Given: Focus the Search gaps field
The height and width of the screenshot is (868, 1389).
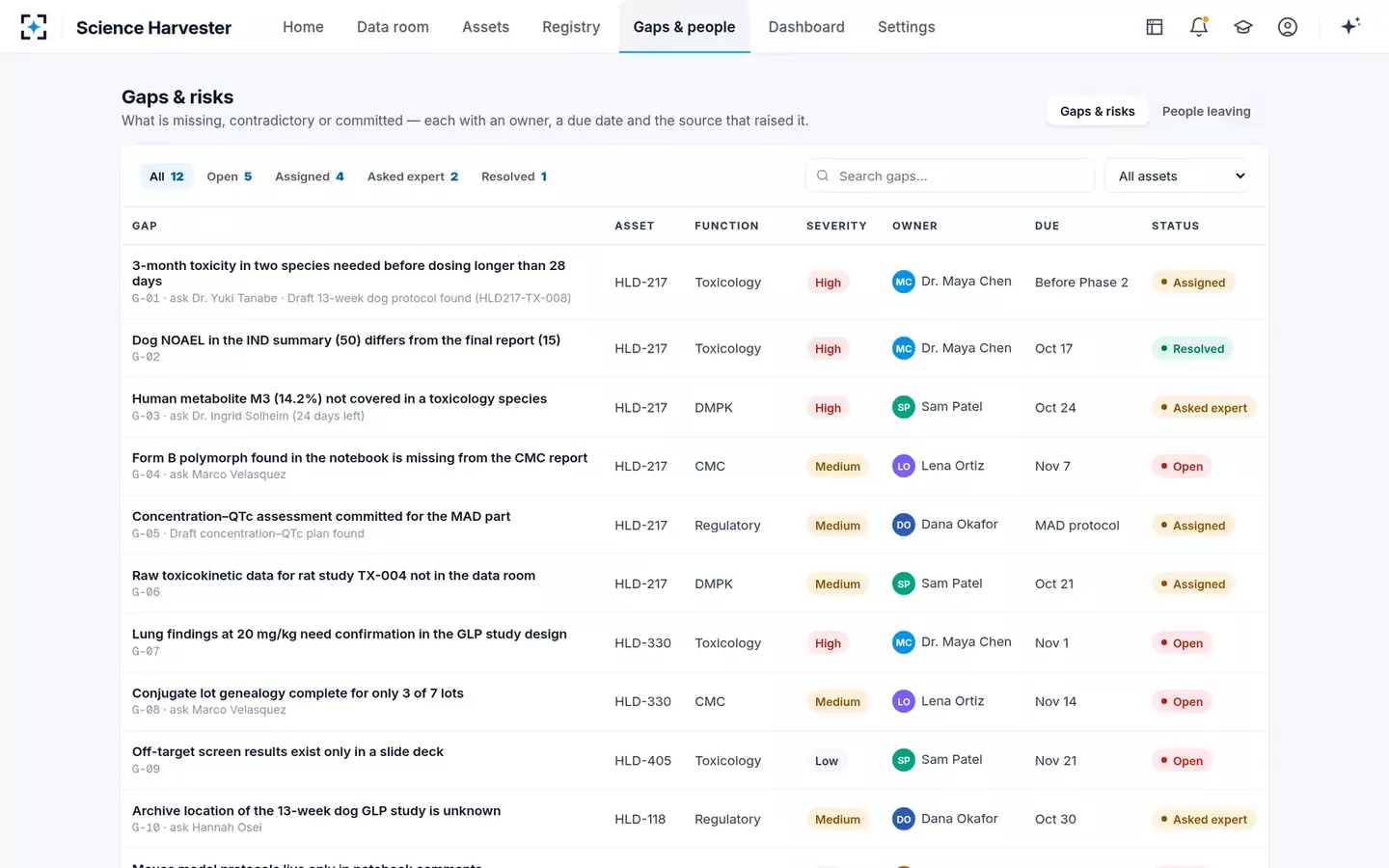Looking at the screenshot, I should tap(950, 176).
